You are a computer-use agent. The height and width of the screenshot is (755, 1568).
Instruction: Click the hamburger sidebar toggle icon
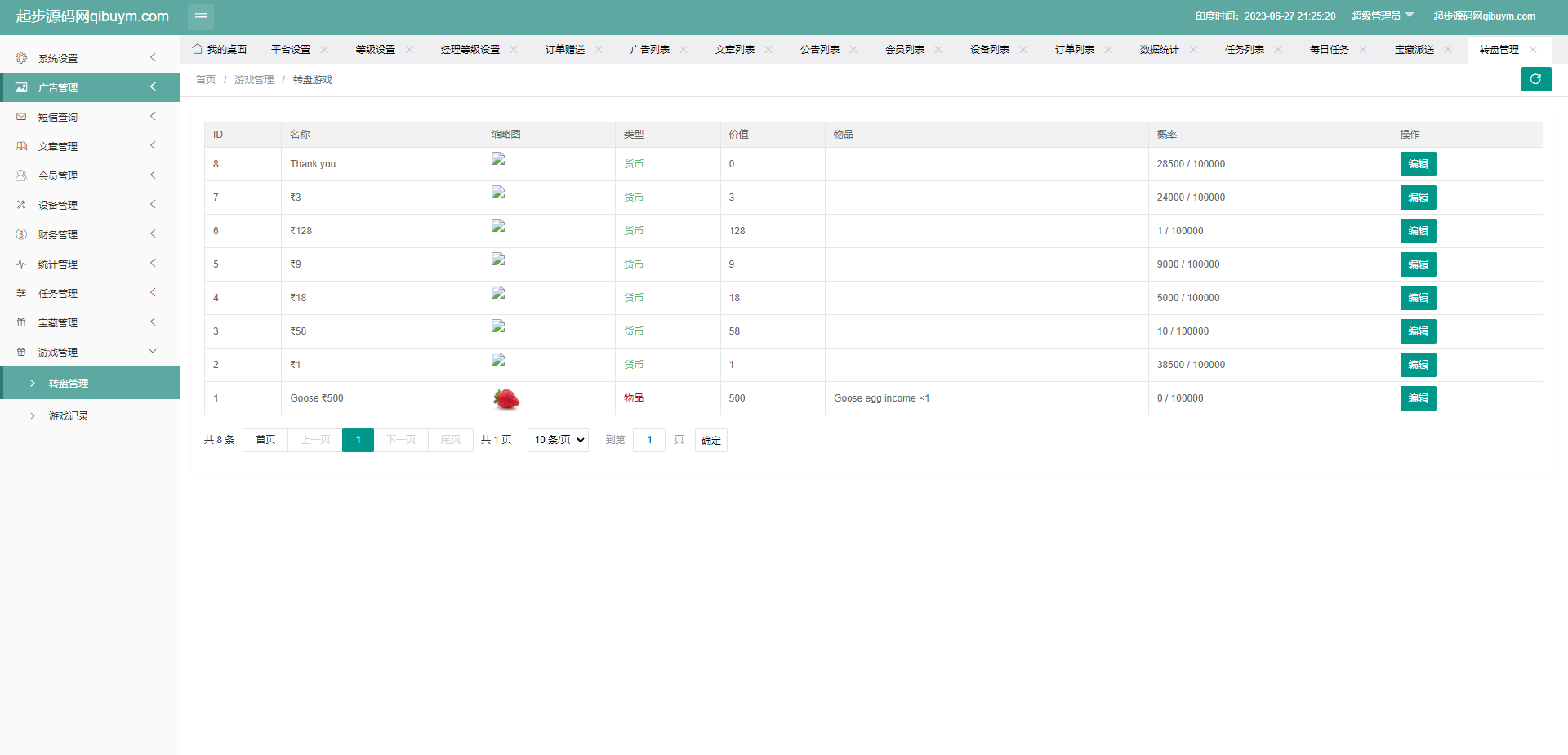pos(201,16)
